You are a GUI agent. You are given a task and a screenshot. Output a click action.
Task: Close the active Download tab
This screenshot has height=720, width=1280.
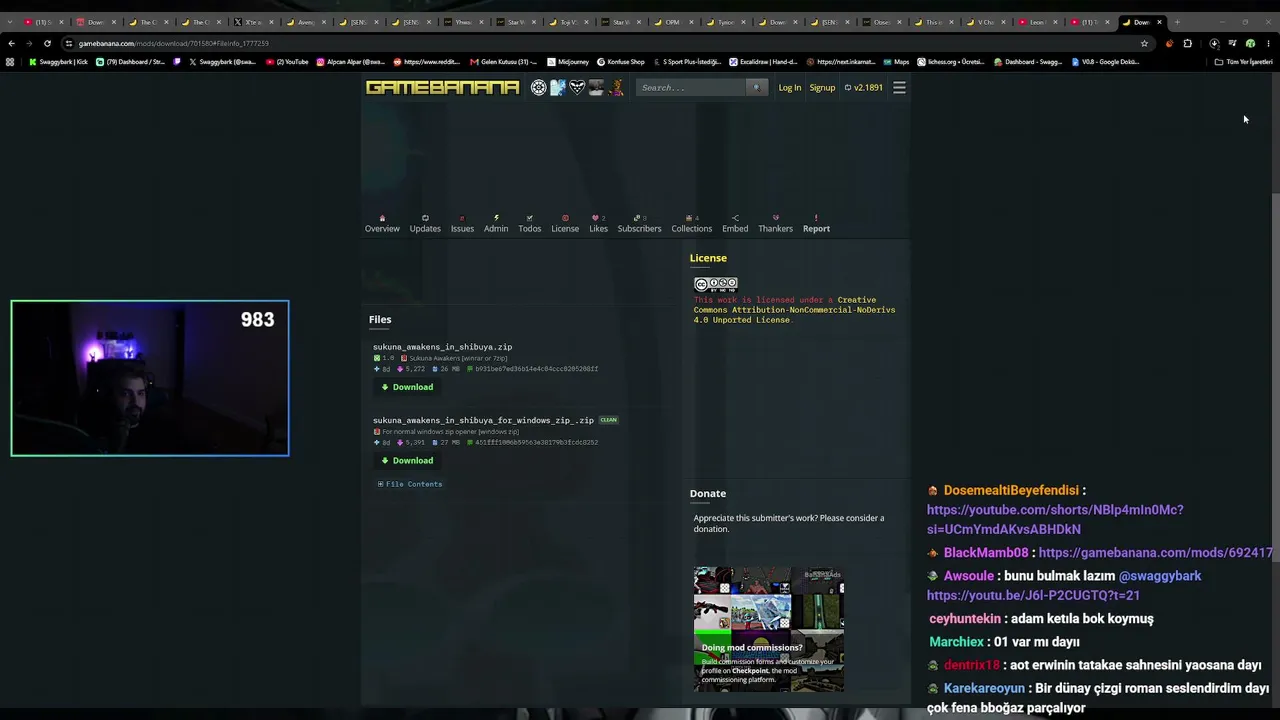(1159, 22)
